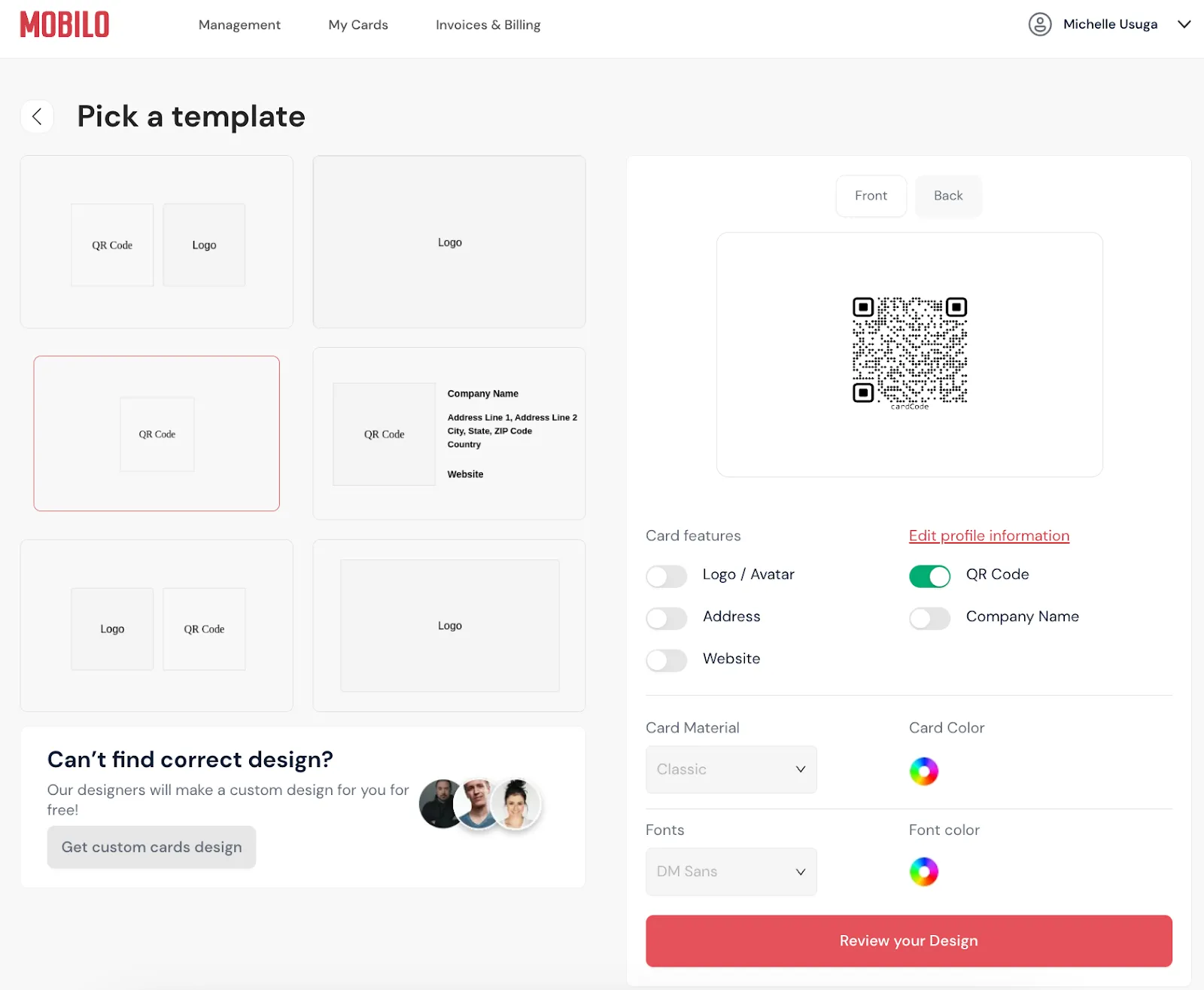
Task: Click the back arrow beside Pick a template
Action: click(37, 117)
